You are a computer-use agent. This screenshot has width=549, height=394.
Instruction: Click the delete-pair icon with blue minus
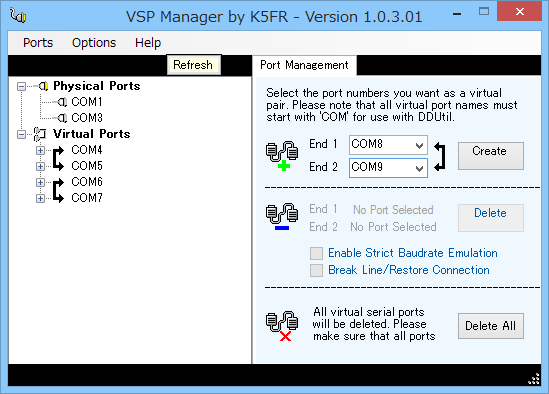click(x=282, y=217)
